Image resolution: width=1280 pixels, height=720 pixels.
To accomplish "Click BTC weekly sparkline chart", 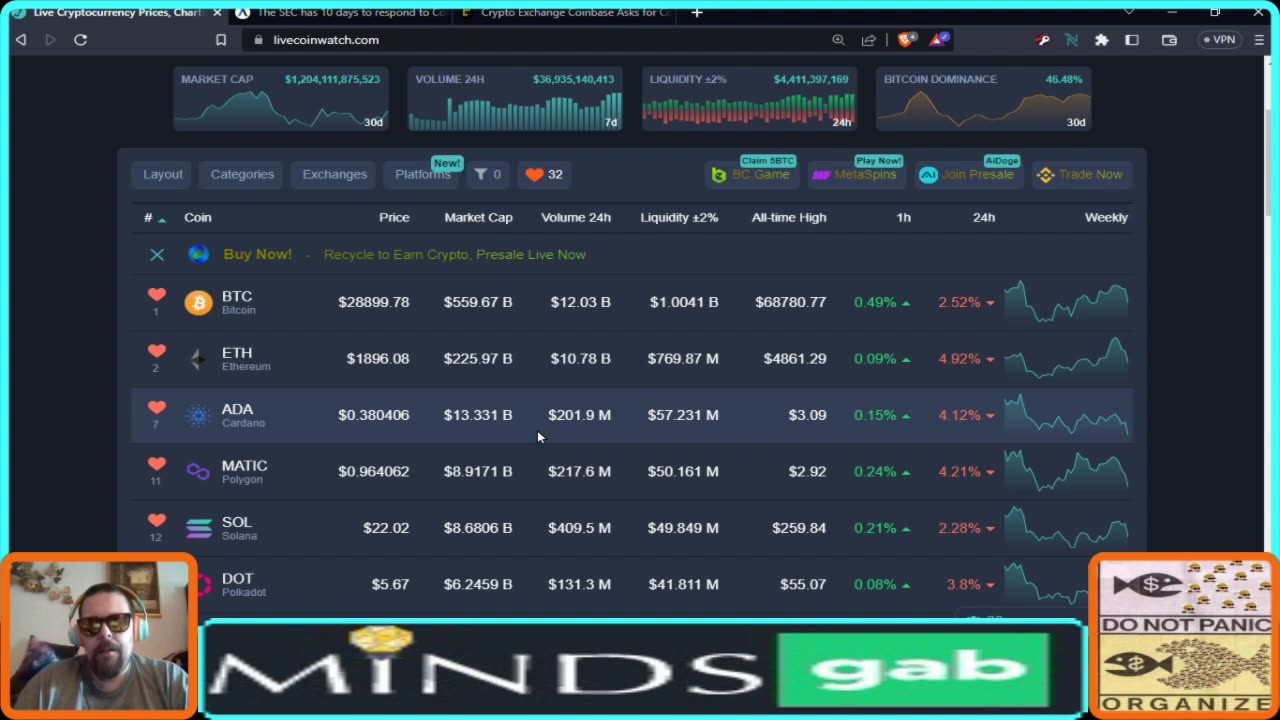I will pyautogui.click(x=1066, y=302).
